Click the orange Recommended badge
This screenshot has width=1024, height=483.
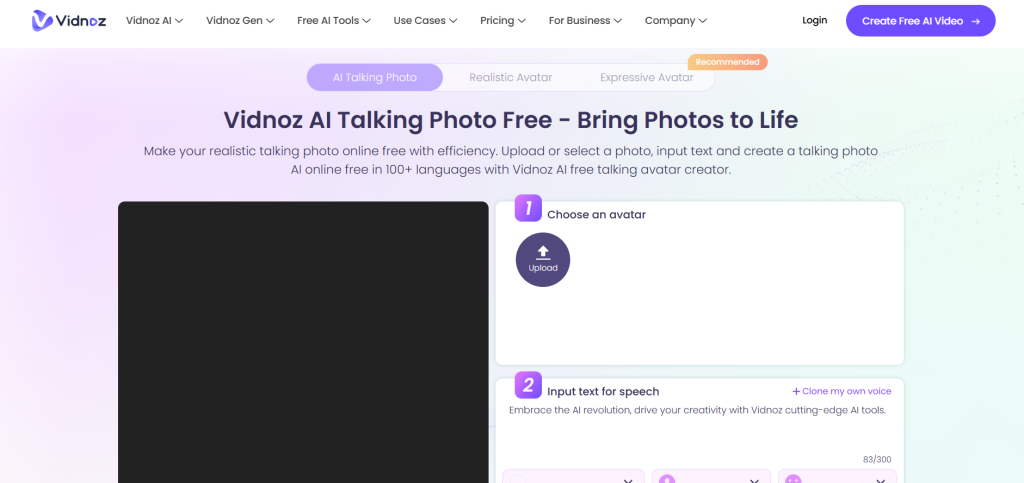(x=727, y=62)
